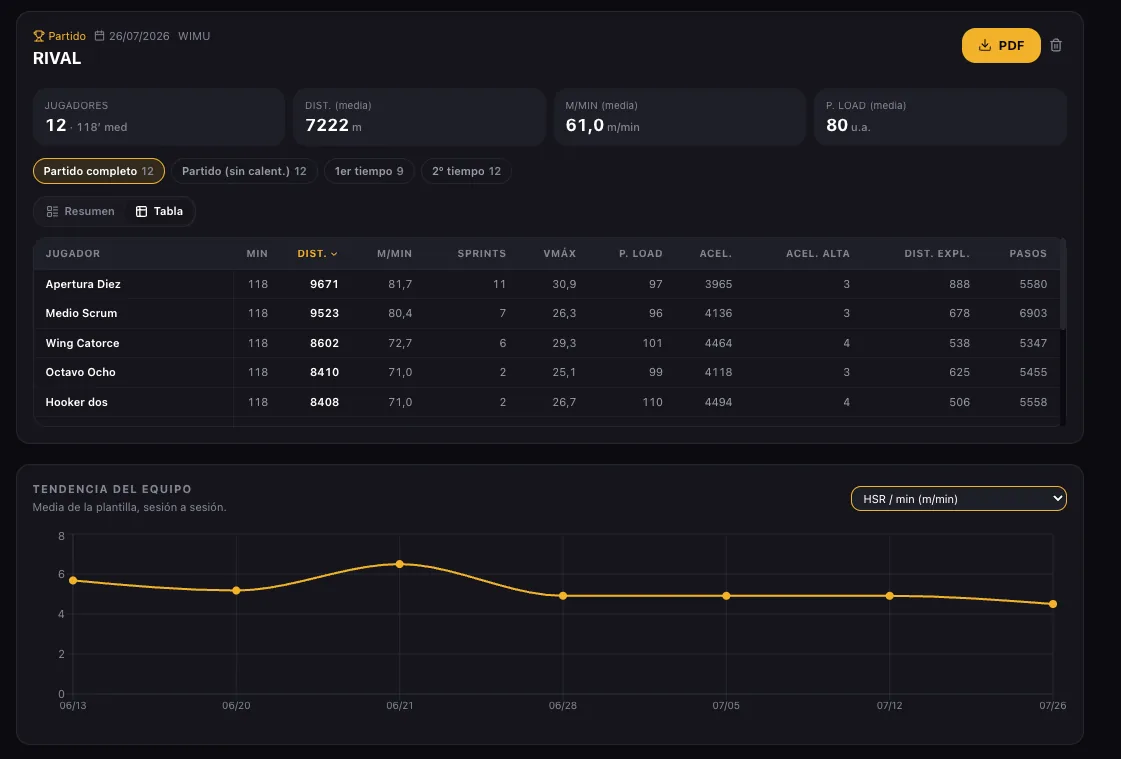Click distance value 9671
The width and height of the screenshot is (1121, 759).
[x=324, y=284]
